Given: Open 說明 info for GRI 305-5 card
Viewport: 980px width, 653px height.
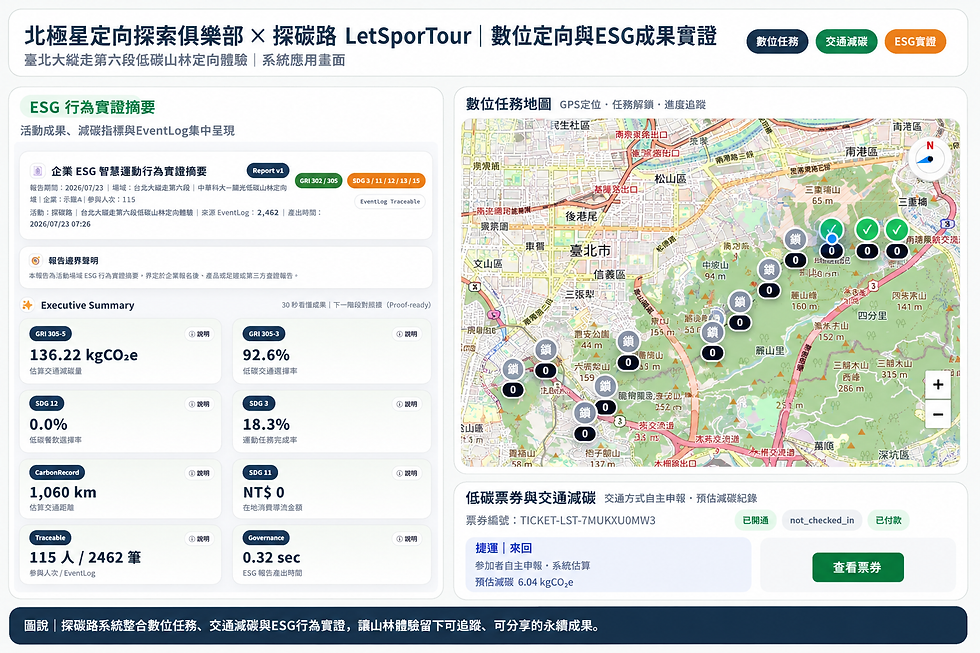Looking at the screenshot, I should coord(199,334).
